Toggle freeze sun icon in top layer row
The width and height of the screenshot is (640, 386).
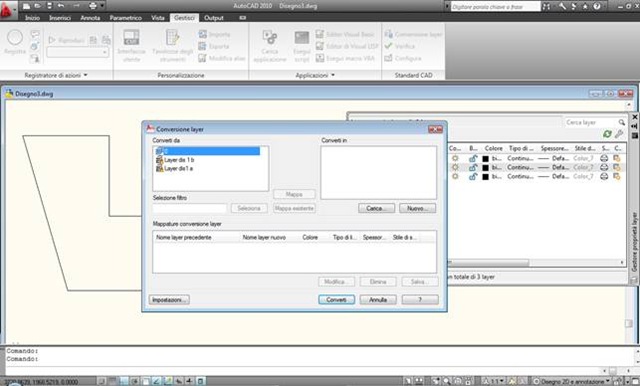[455, 158]
